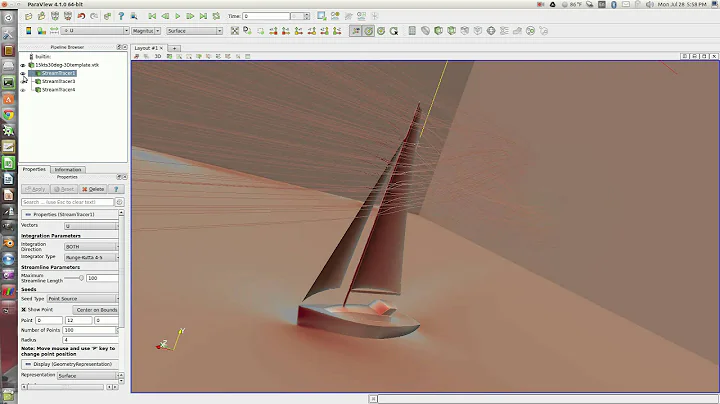Open the Integration Direction BOTH dropdown
Screen dimensions: 720x404
pyautogui.click(x=91, y=247)
